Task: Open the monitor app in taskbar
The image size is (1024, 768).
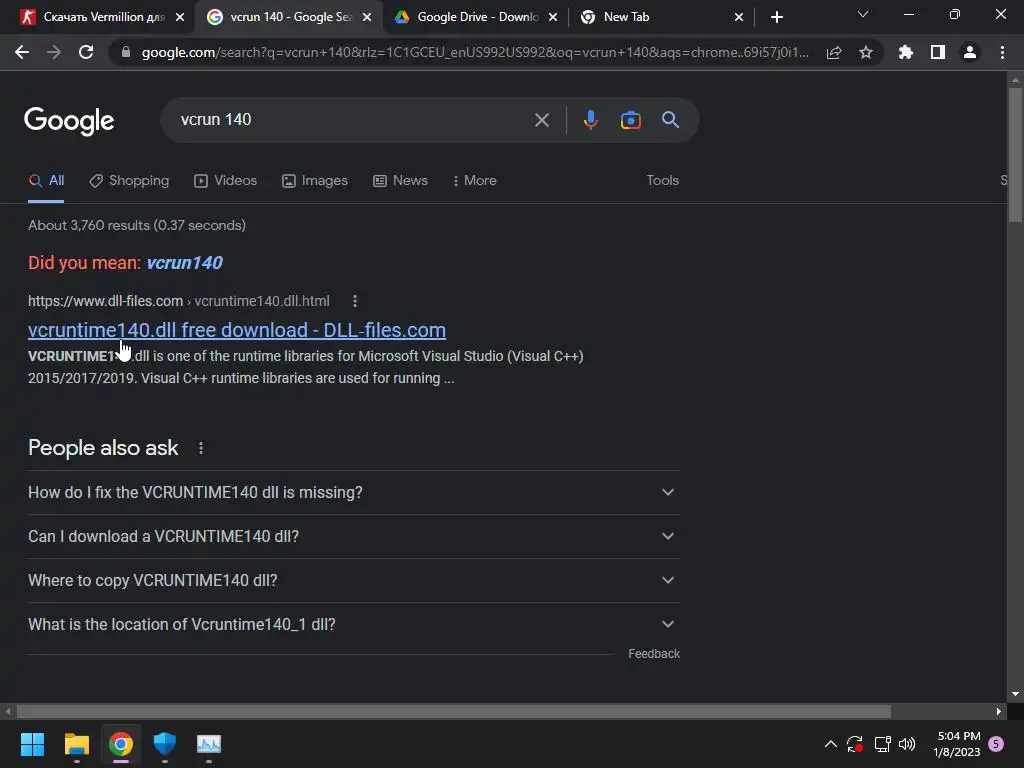Action: [x=209, y=744]
